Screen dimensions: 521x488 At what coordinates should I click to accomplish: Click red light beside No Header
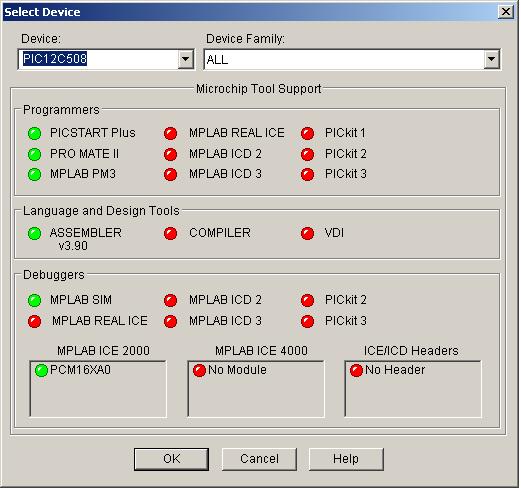click(356, 370)
